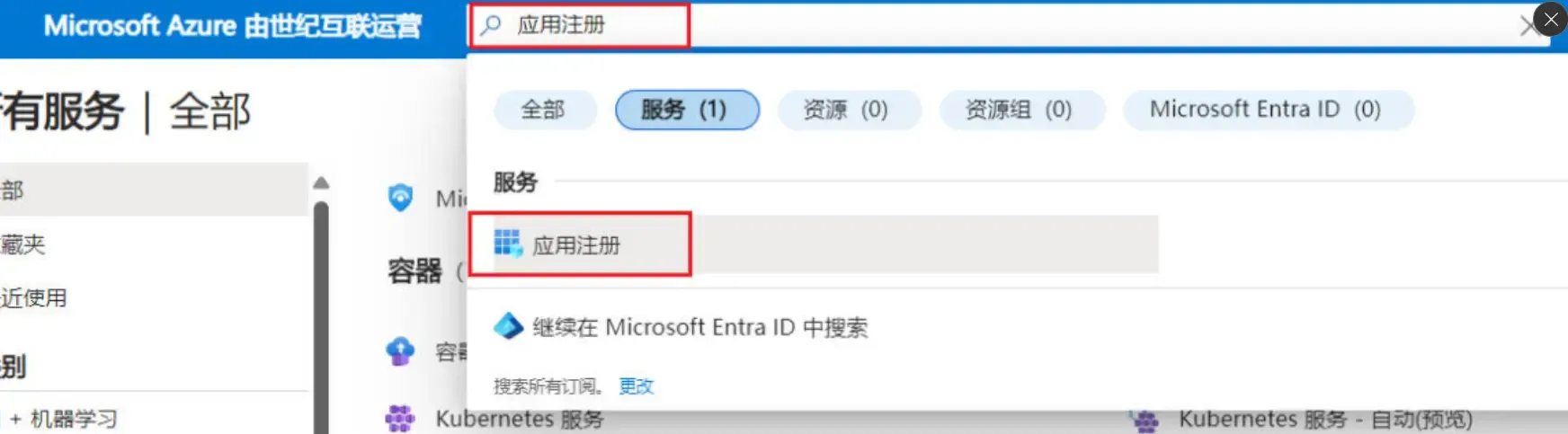Click the search magnifier icon
This screenshot has width=1568, height=434.
coord(491,25)
